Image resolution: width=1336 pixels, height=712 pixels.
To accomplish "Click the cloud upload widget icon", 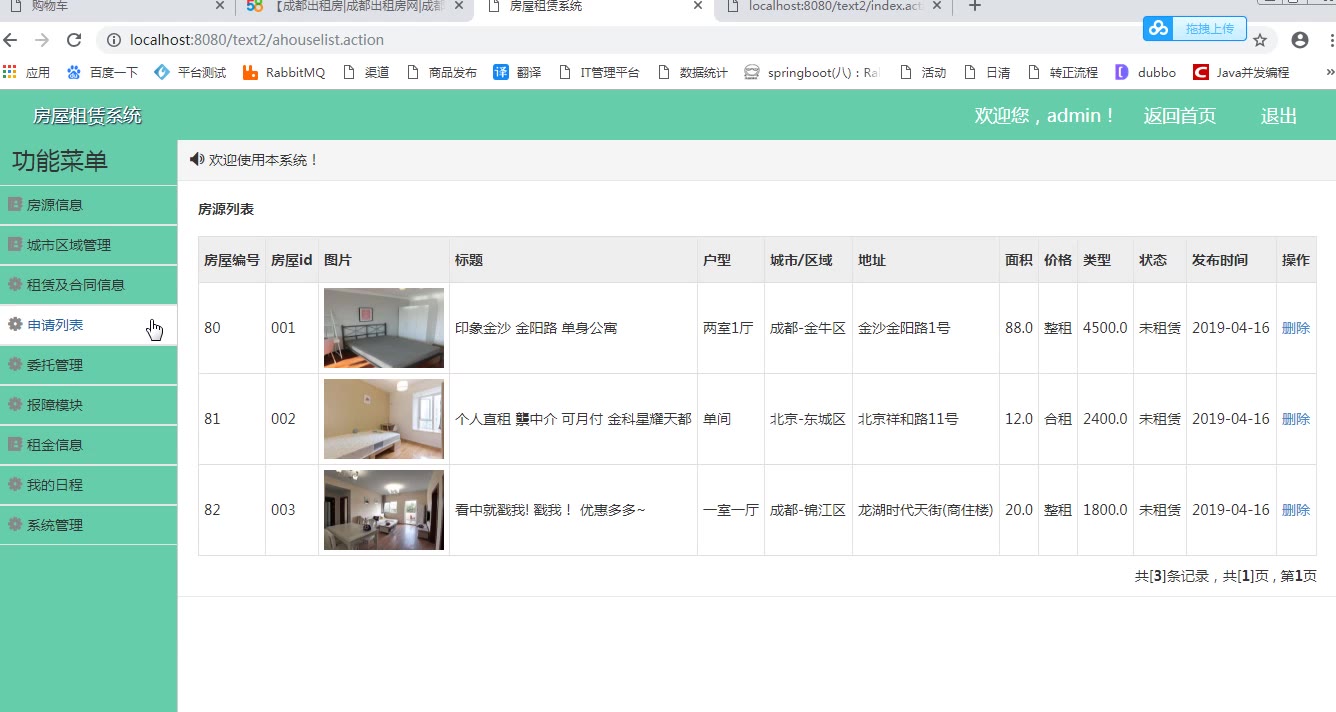I will coord(1159,28).
